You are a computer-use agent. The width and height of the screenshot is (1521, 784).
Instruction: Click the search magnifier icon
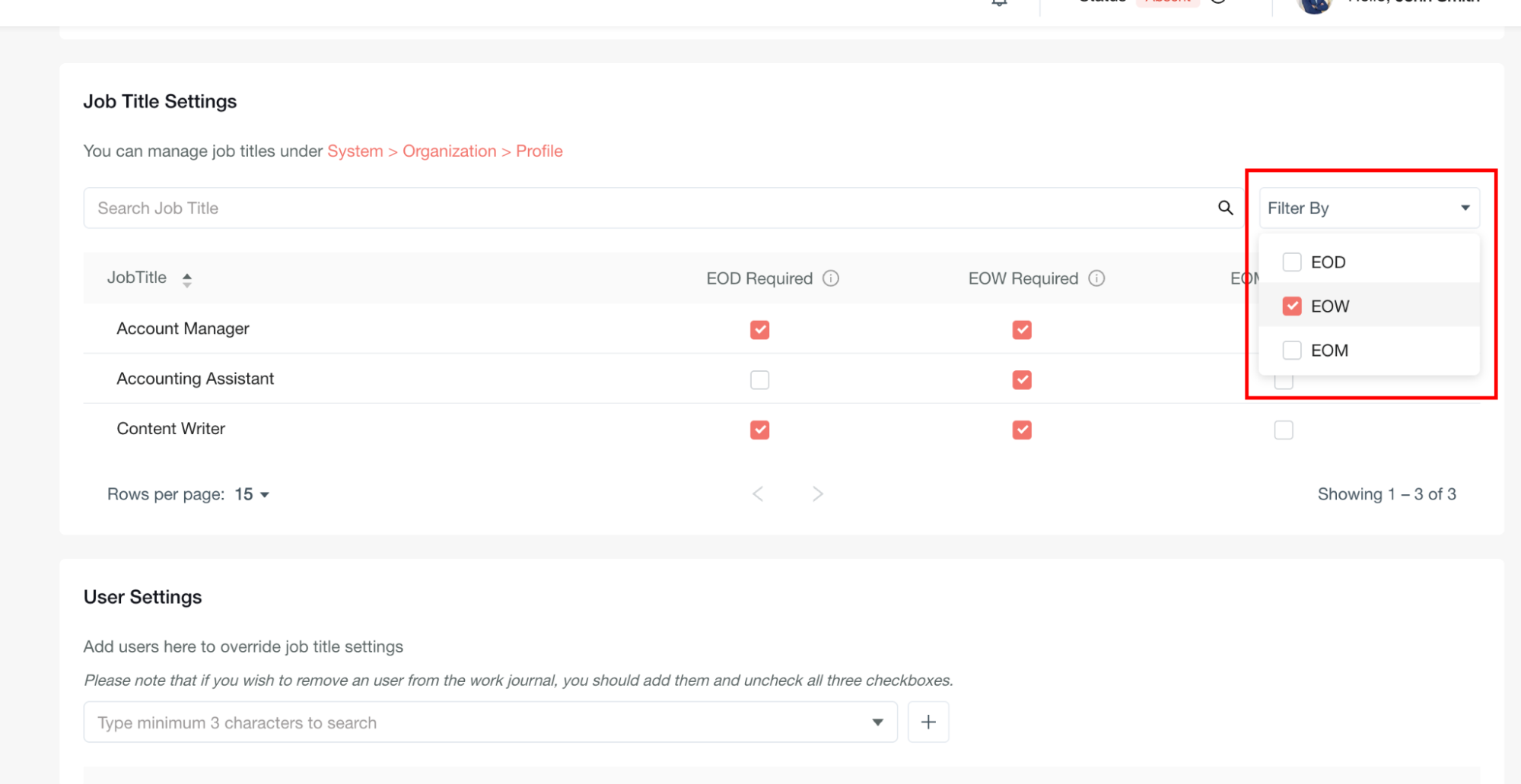(1225, 208)
